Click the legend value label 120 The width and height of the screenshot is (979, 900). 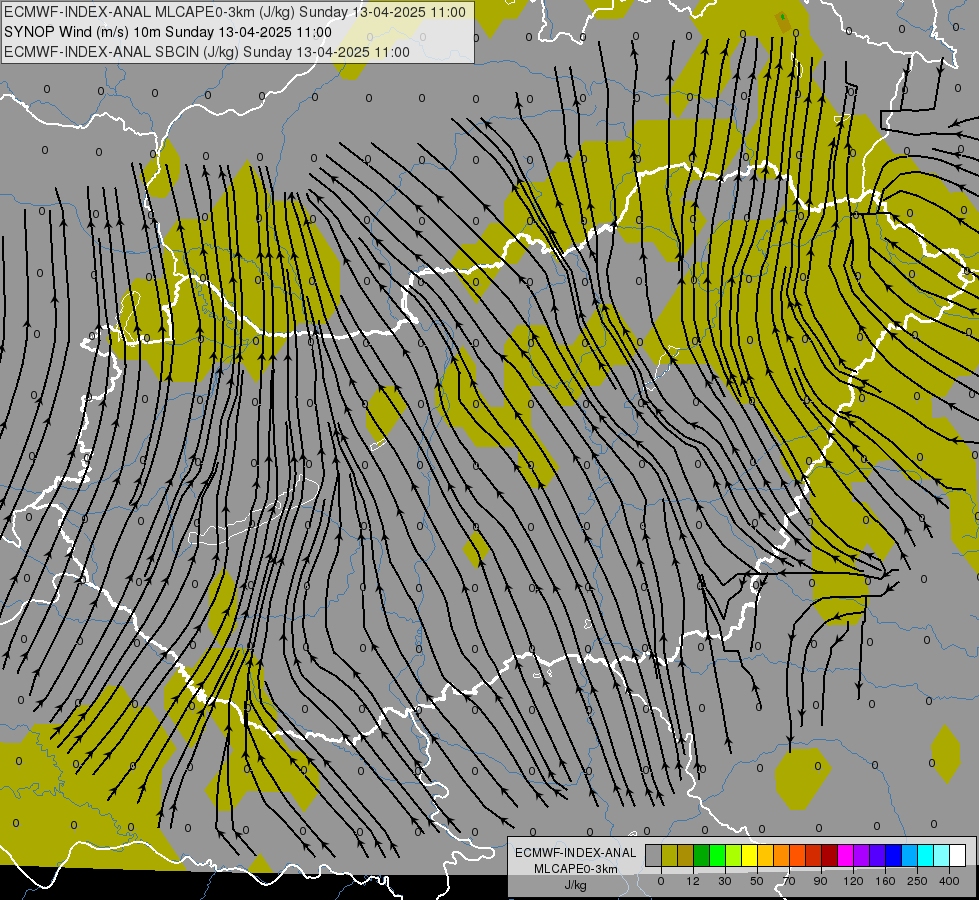coord(854,881)
